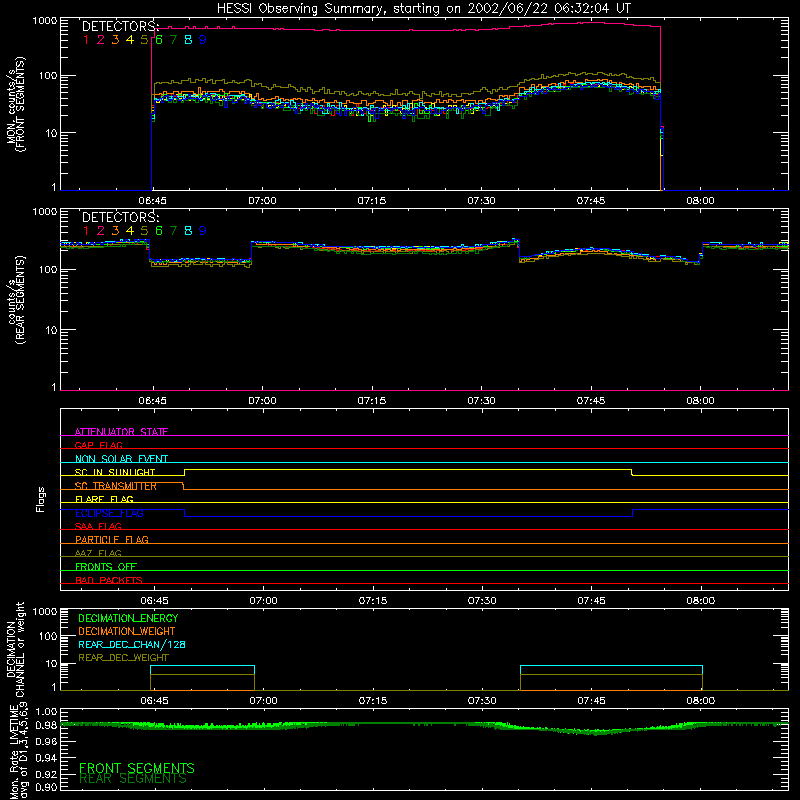Click the 0.90 livetime axis value
800x800 pixels.
tap(46, 787)
